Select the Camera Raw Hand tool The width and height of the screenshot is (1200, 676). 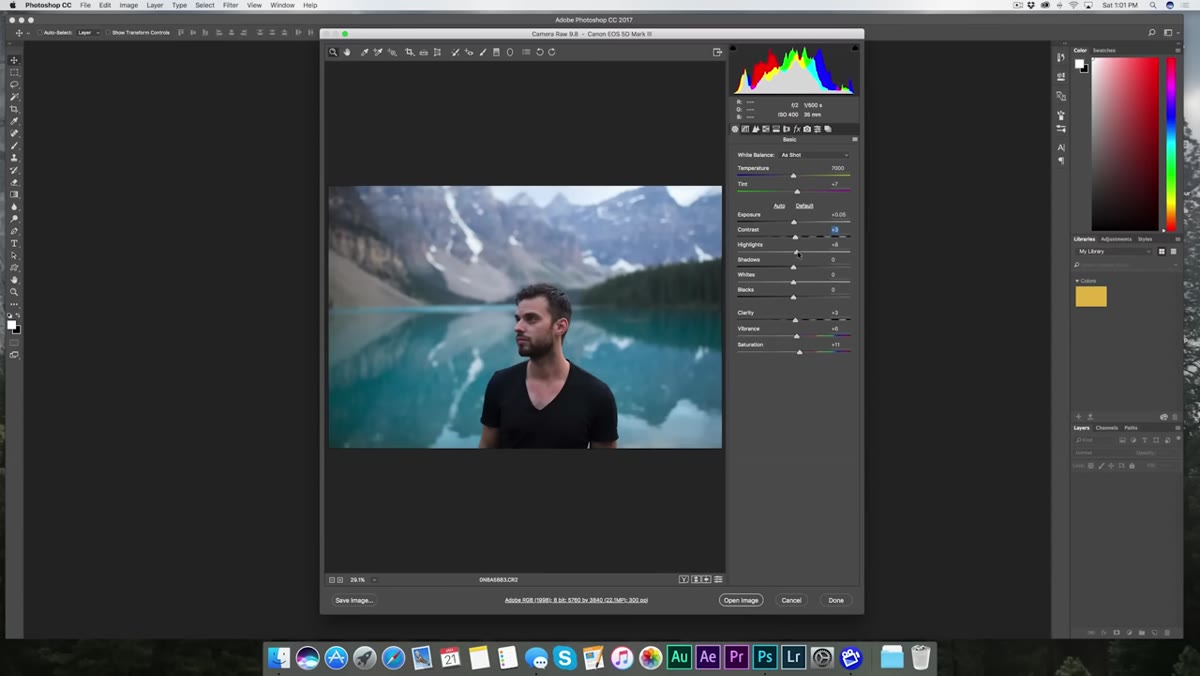346,52
